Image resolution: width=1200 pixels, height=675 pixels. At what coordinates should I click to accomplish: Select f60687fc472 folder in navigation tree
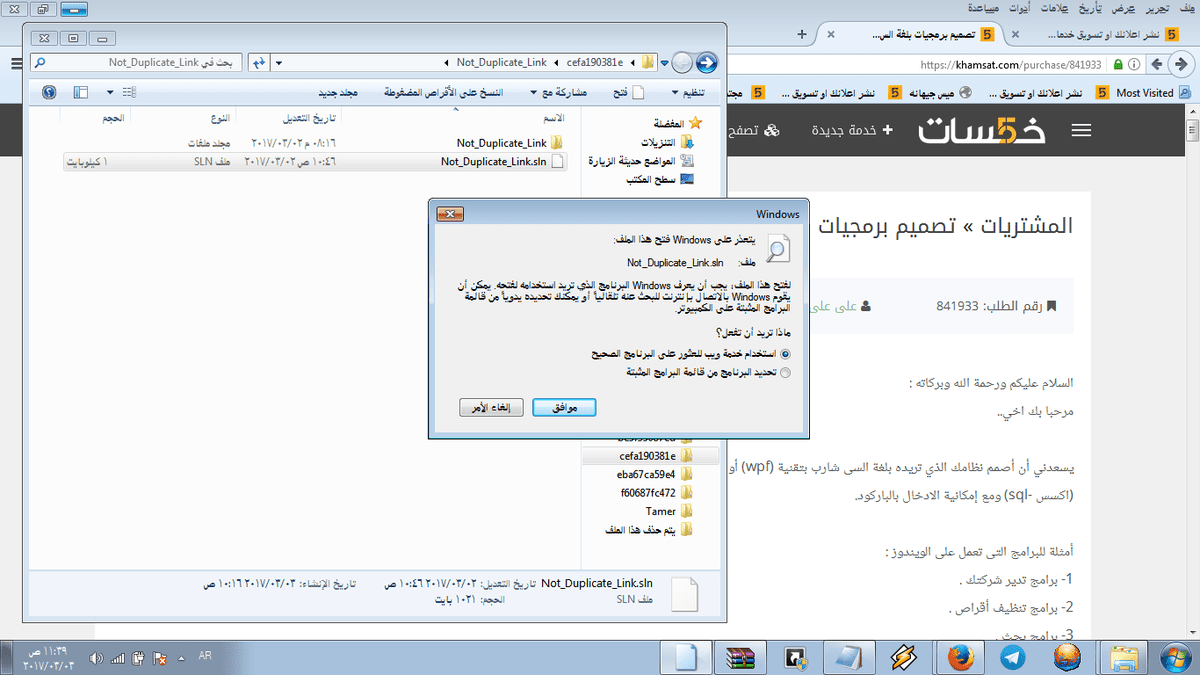(657, 493)
